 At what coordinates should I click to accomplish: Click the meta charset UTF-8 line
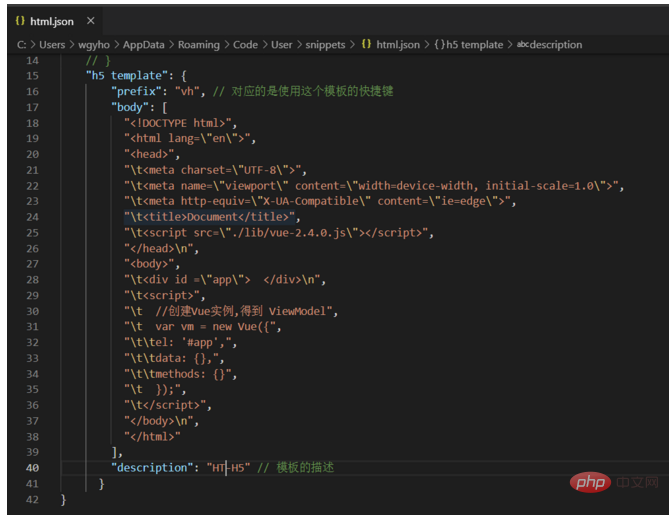pyautogui.click(x=212, y=170)
